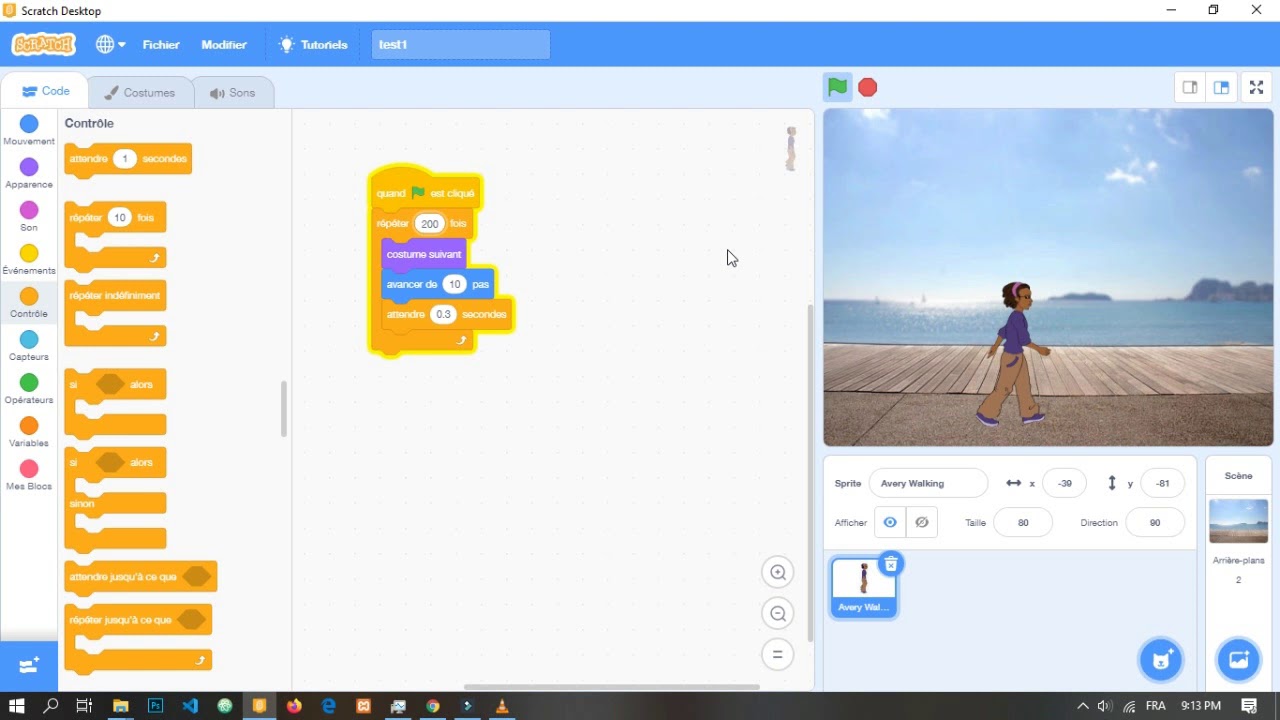Click the red stop sign button
Image resolution: width=1280 pixels, height=720 pixels.
point(868,87)
